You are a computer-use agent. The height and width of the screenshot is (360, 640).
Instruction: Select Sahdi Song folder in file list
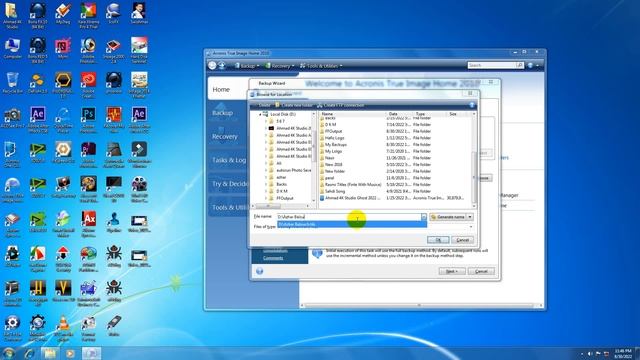[x=335, y=191]
